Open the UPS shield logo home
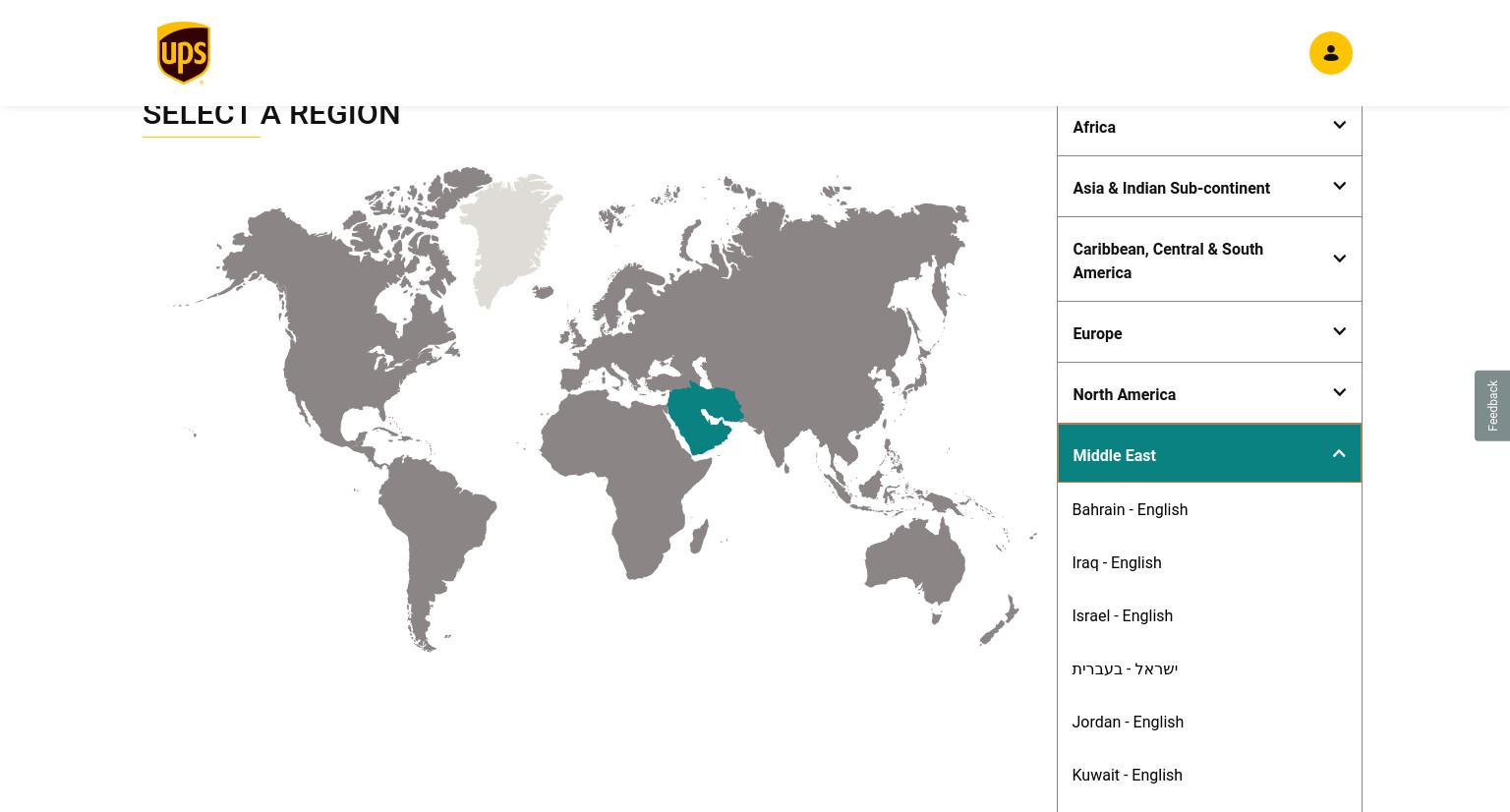 click(184, 53)
